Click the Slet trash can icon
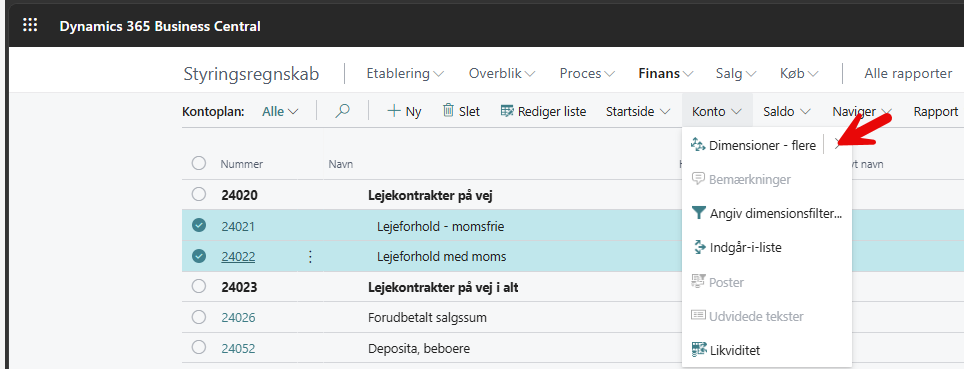This screenshot has width=964, height=369. [x=448, y=111]
